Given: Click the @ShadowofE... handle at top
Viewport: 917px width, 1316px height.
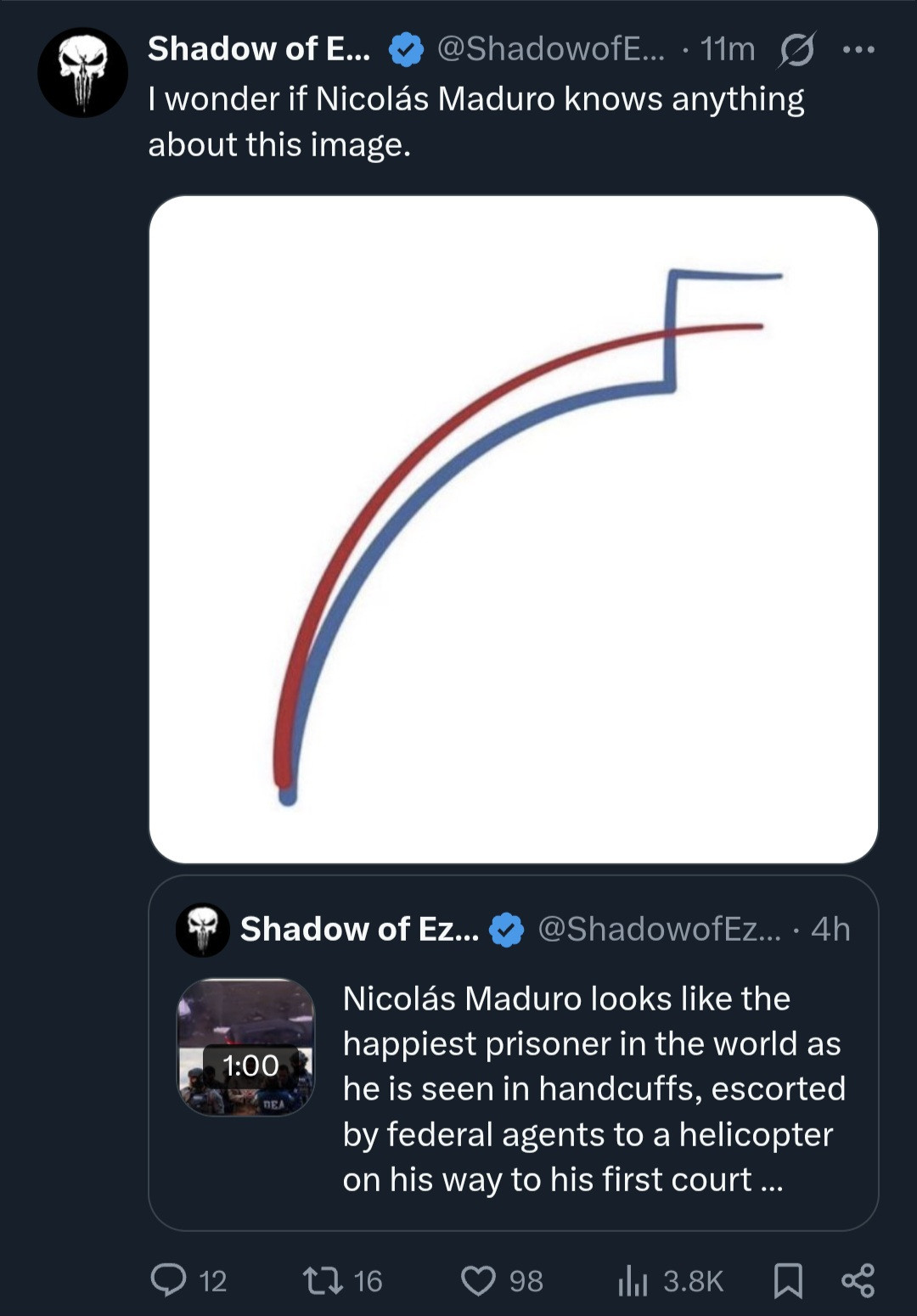Looking at the screenshot, I should click(551, 49).
